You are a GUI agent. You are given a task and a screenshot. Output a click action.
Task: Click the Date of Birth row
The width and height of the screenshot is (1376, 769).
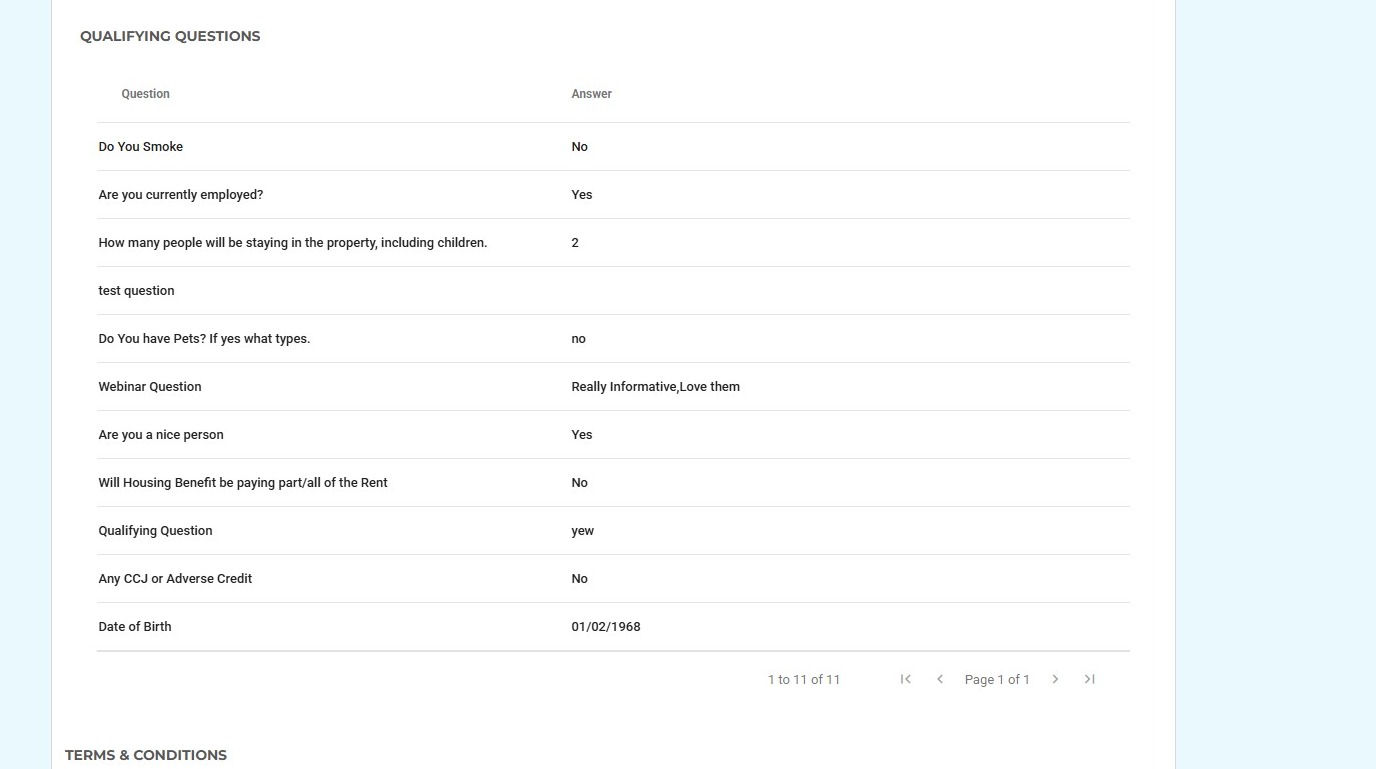(135, 627)
